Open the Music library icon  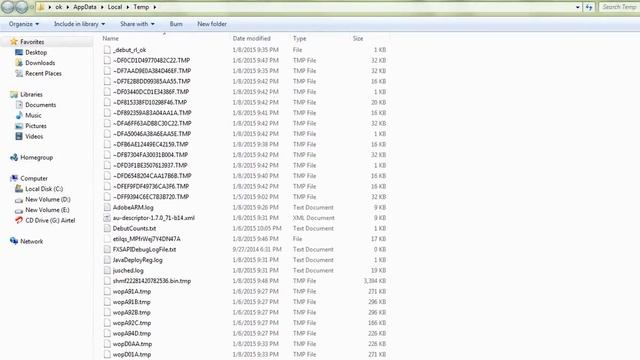point(19,116)
